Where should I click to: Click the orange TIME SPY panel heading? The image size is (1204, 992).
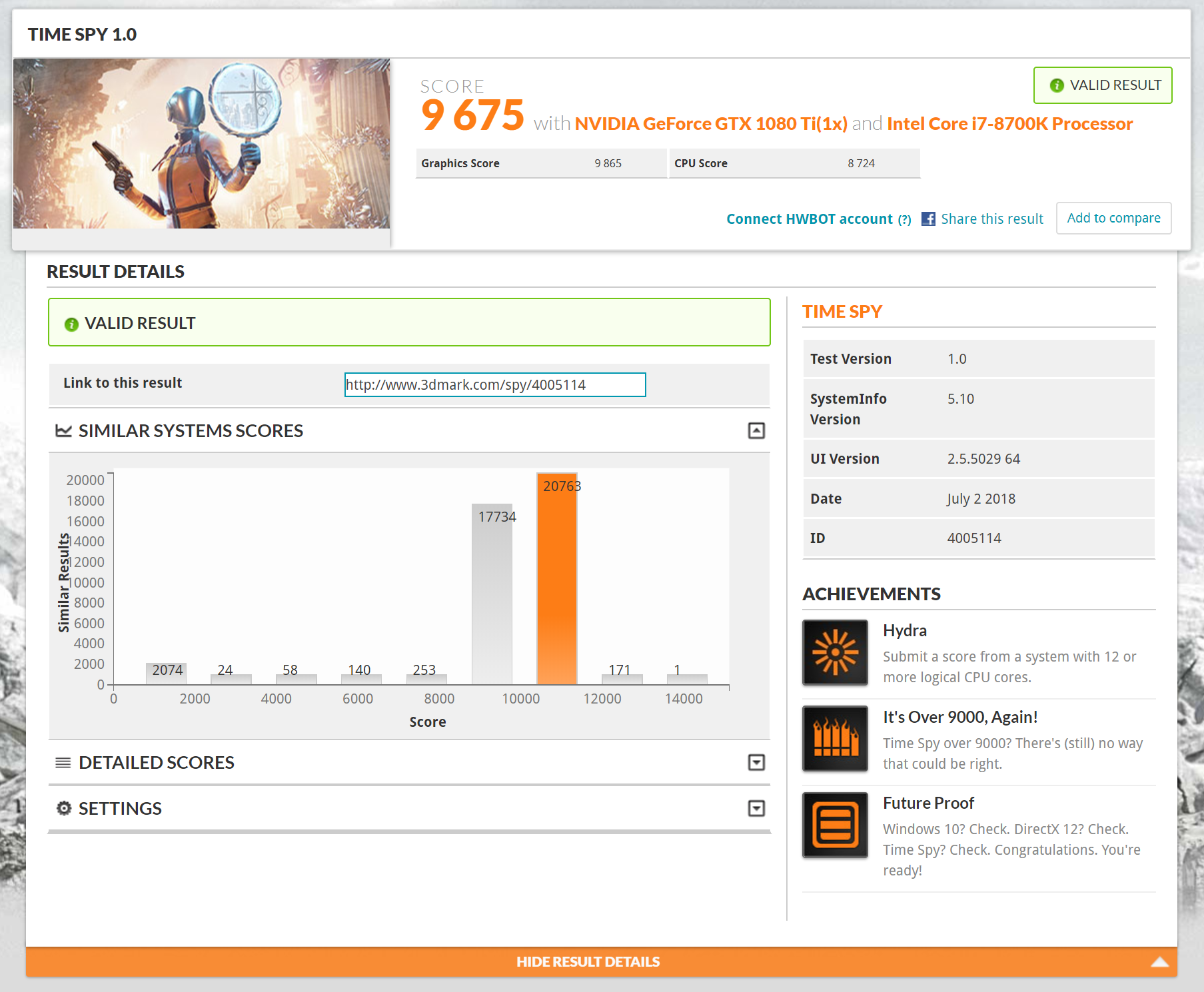[842, 312]
